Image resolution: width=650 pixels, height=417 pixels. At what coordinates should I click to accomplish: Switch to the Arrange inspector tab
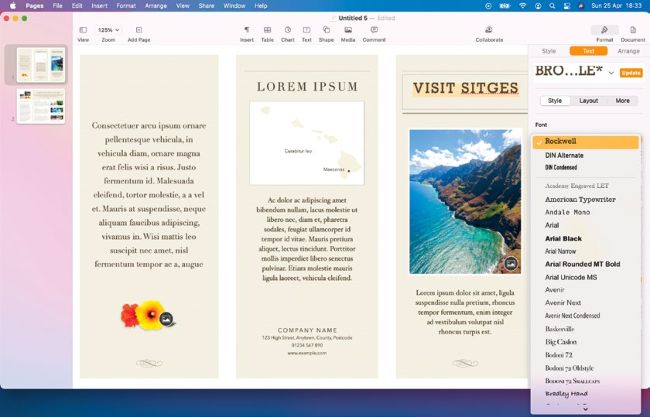click(628, 50)
